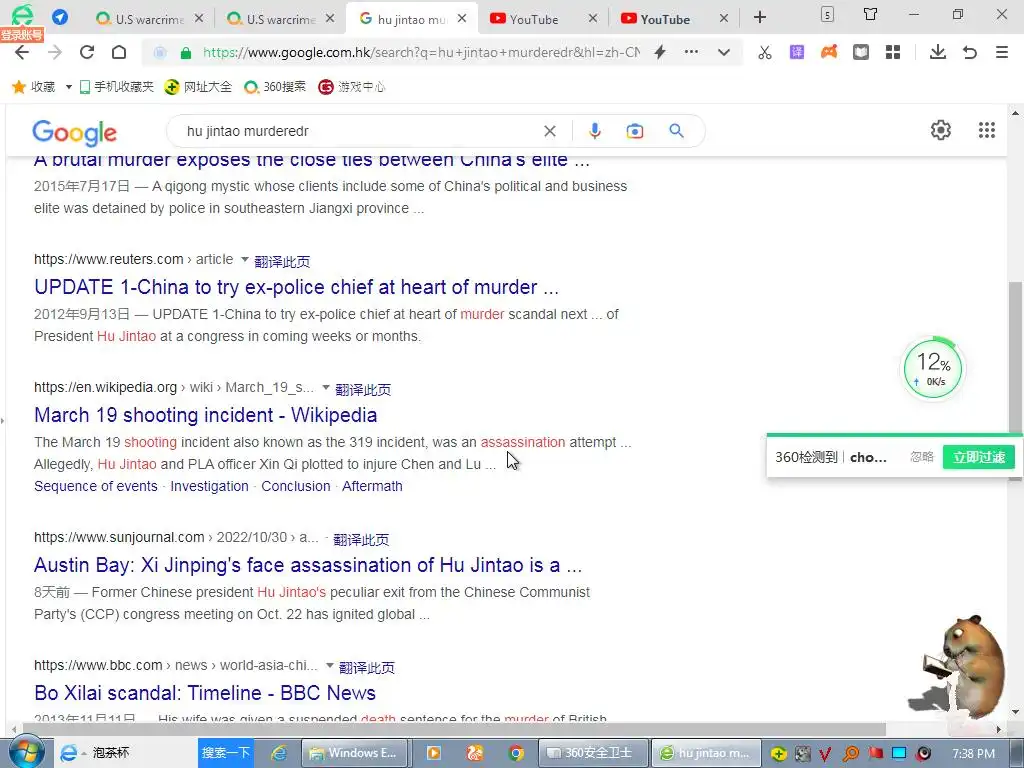Expand Wikipedia result options arrow
1024x768 pixels.
pos(326,387)
